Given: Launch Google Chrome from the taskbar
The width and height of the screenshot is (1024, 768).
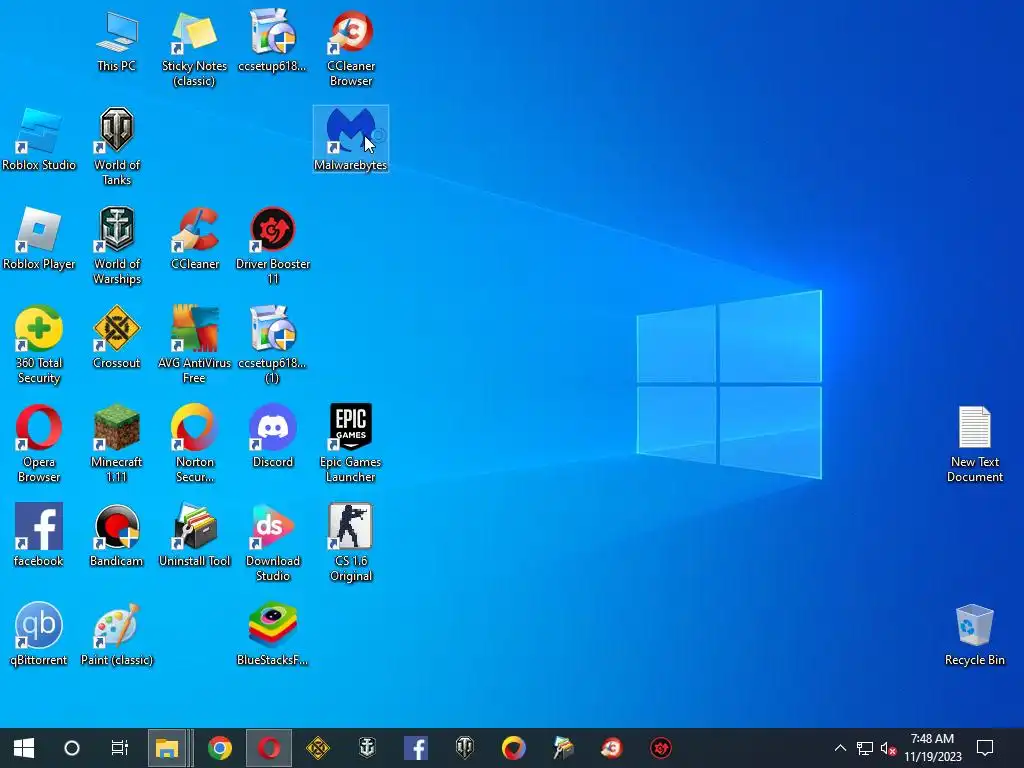Looking at the screenshot, I should click(220, 748).
